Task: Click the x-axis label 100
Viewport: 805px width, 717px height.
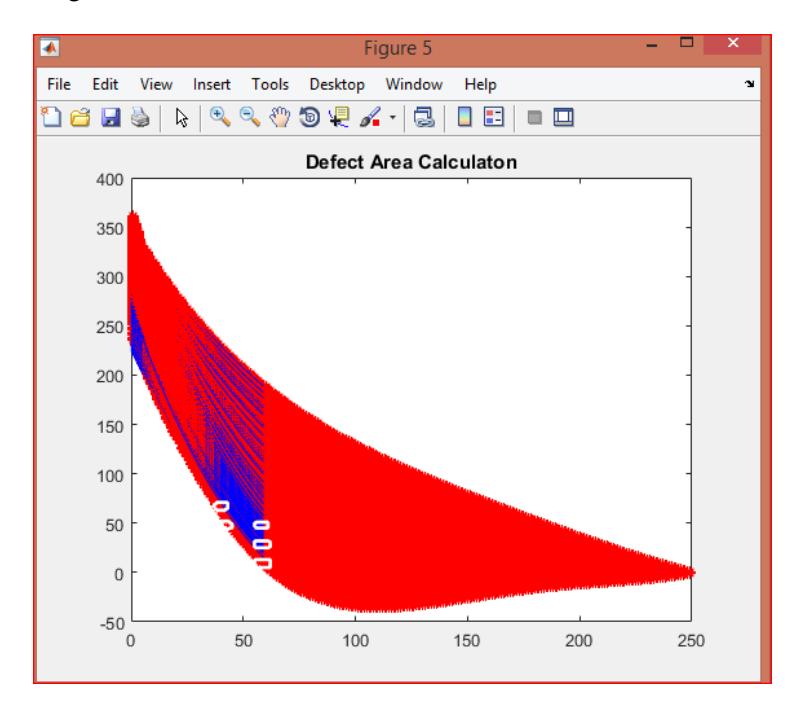Action: tap(355, 641)
